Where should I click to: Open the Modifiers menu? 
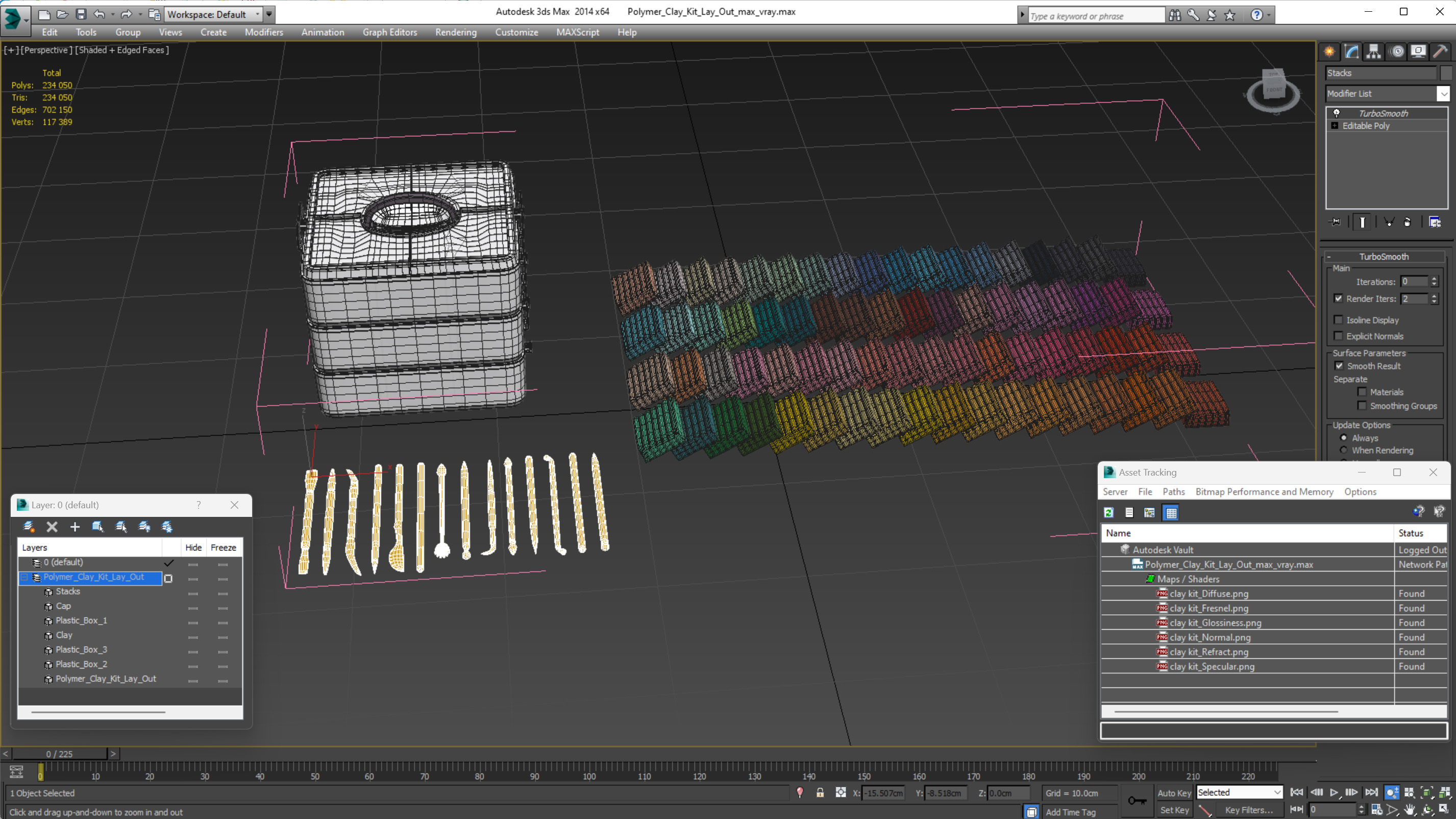[x=264, y=32]
